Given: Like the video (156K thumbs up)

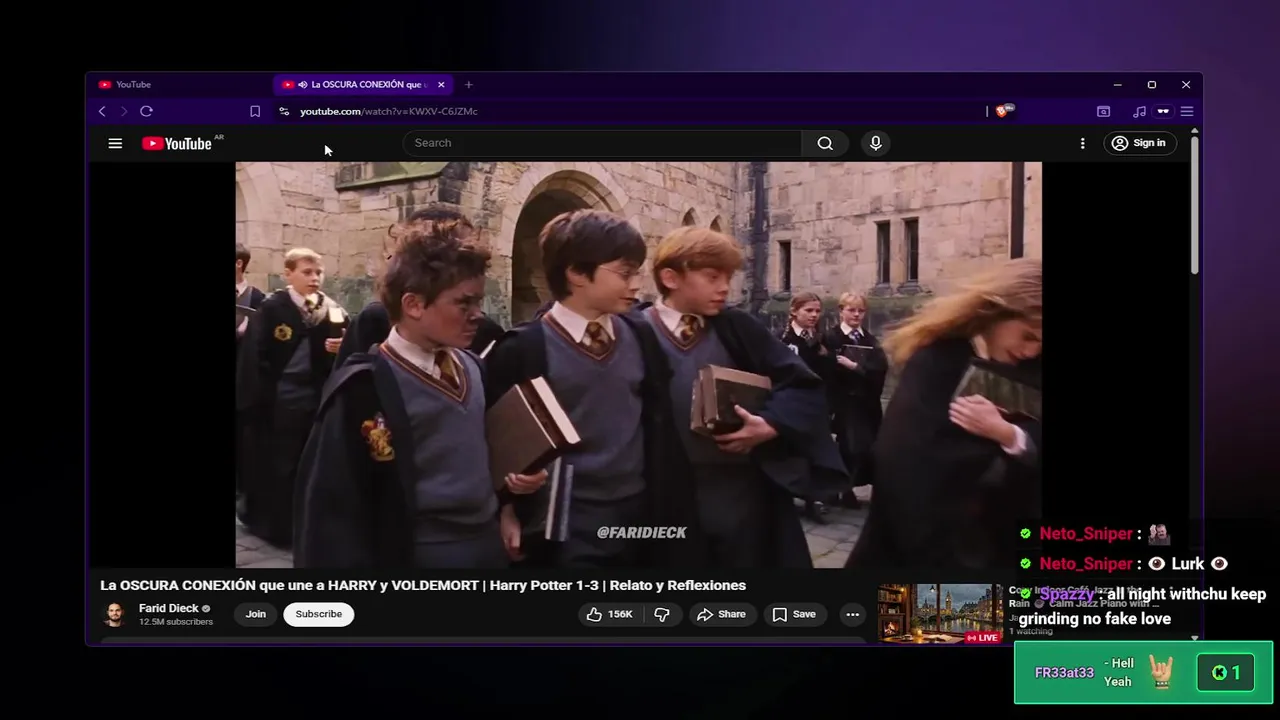Looking at the screenshot, I should coord(609,614).
